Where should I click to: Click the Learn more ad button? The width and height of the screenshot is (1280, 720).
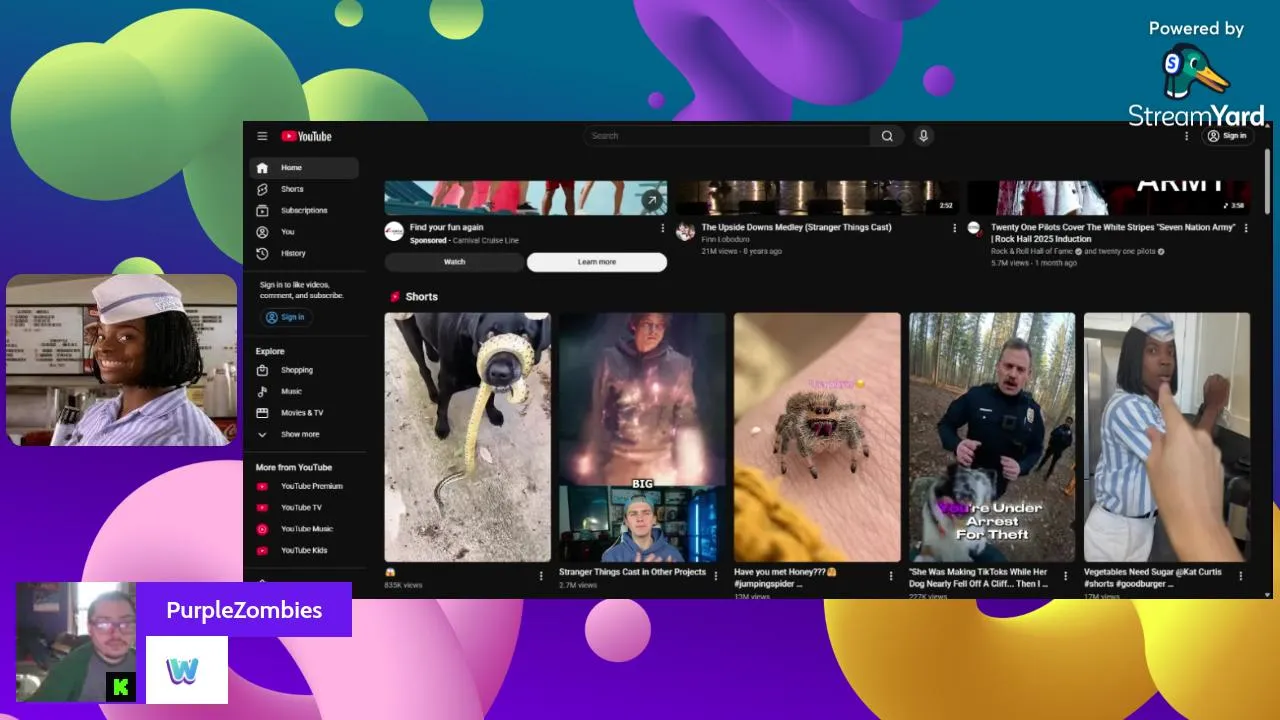pos(597,262)
